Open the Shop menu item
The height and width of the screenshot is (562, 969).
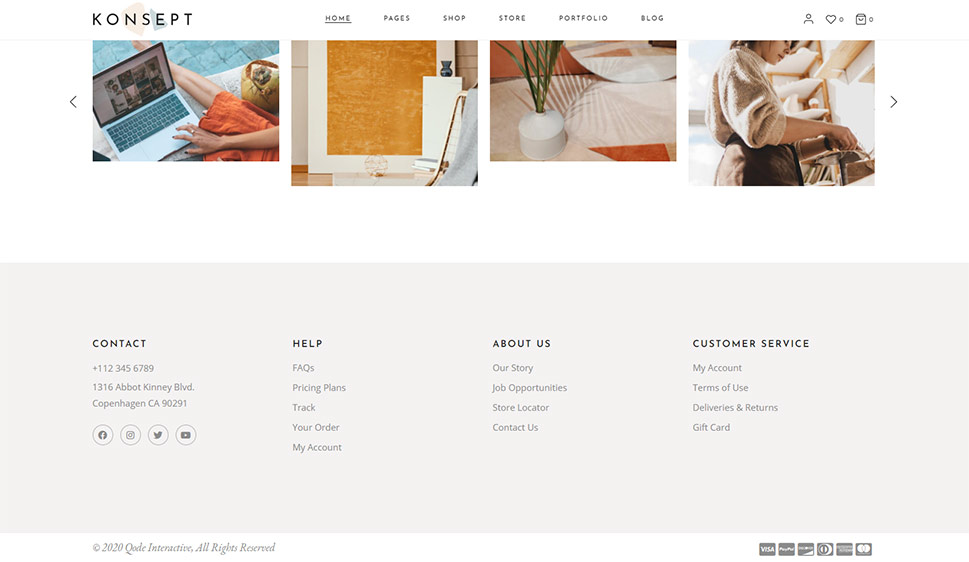coord(454,19)
